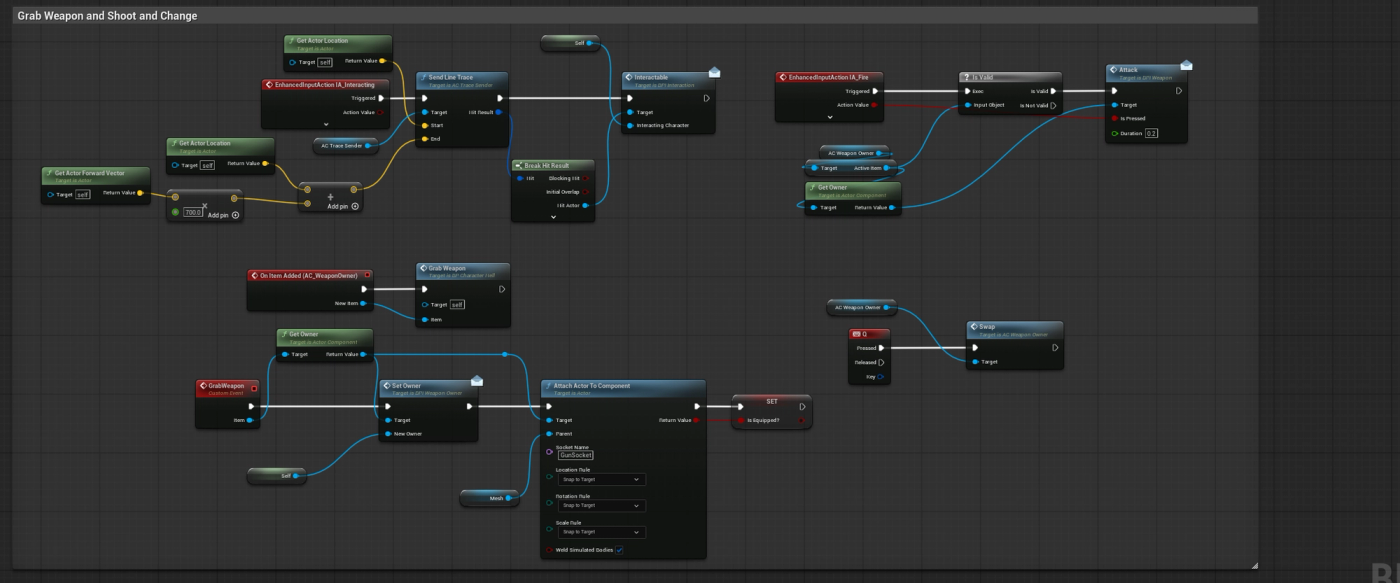Expand the Break Hit Result node chevron
The image size is (1400, 583).
552,216
